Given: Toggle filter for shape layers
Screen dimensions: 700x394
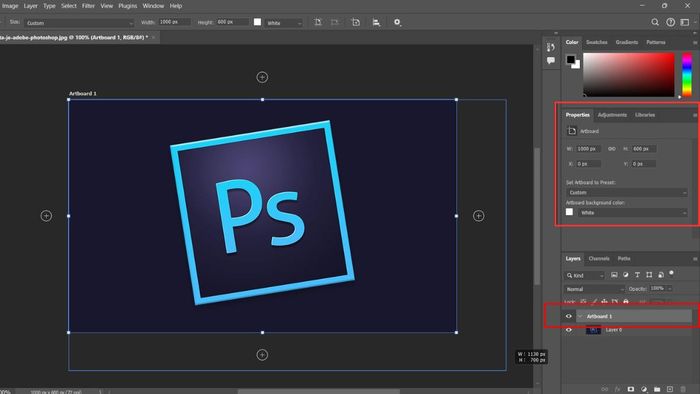Looking at the screenshot, I should [649, 275].
